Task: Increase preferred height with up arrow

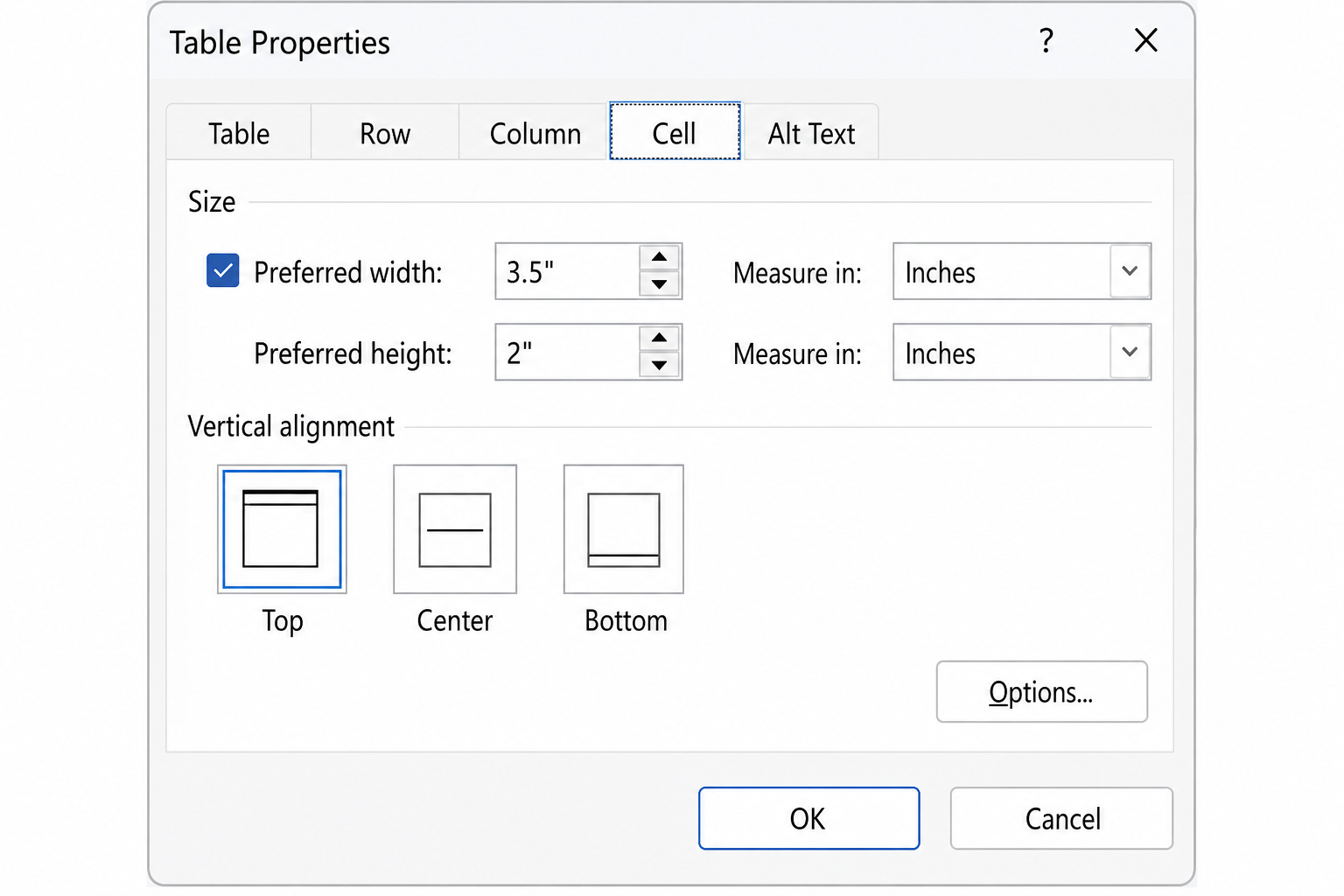Action: point(660,338)
